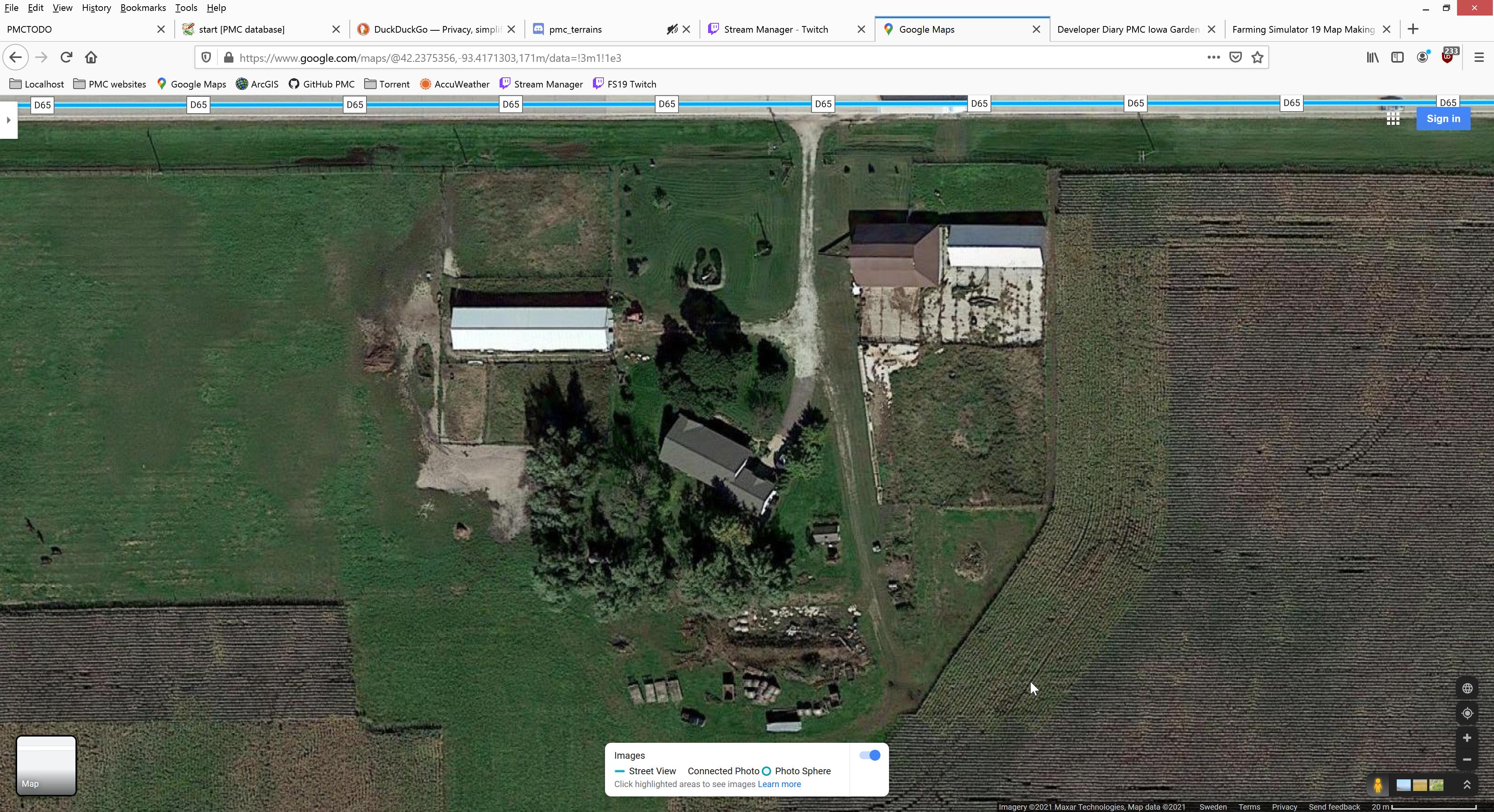
Task: Expand the Google Maps side panel
Action: click(8, 120)
